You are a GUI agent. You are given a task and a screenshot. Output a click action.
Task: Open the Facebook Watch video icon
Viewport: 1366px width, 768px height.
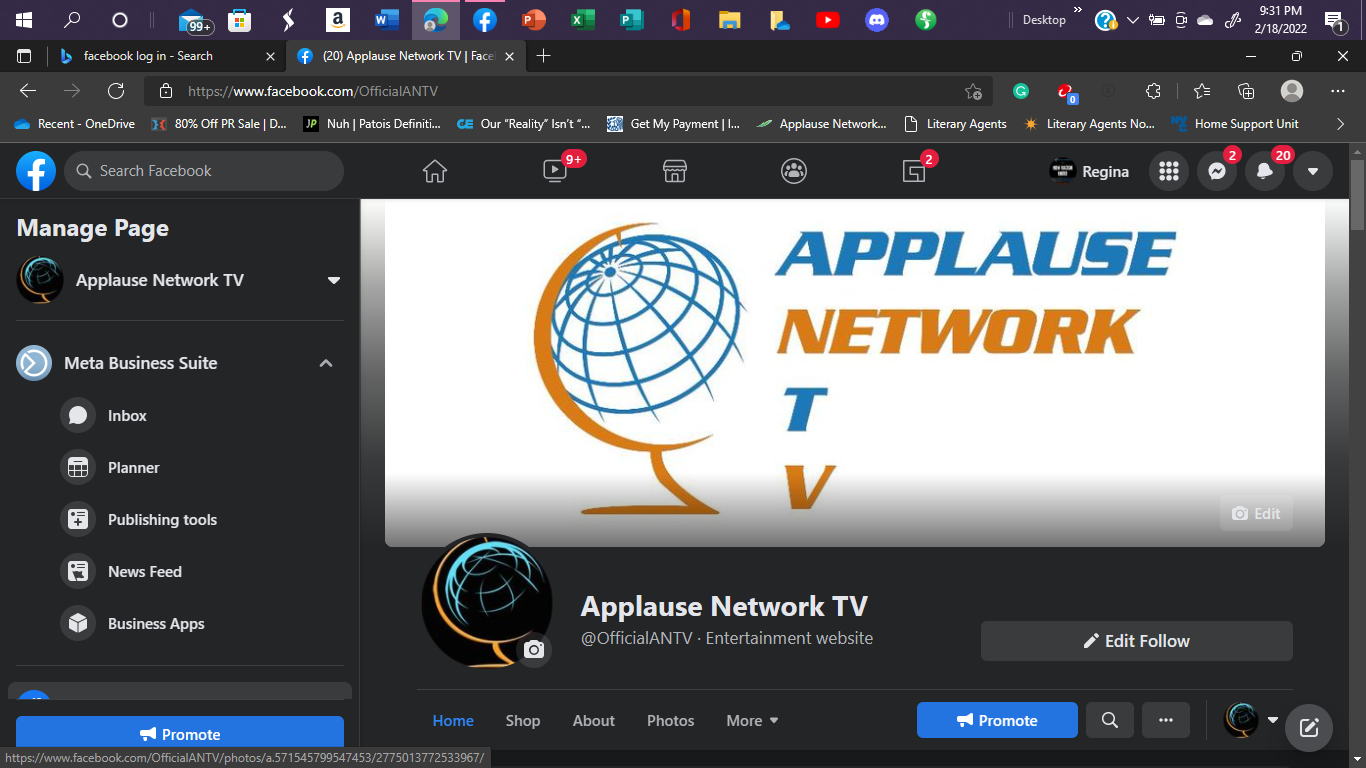pos(555,171)
